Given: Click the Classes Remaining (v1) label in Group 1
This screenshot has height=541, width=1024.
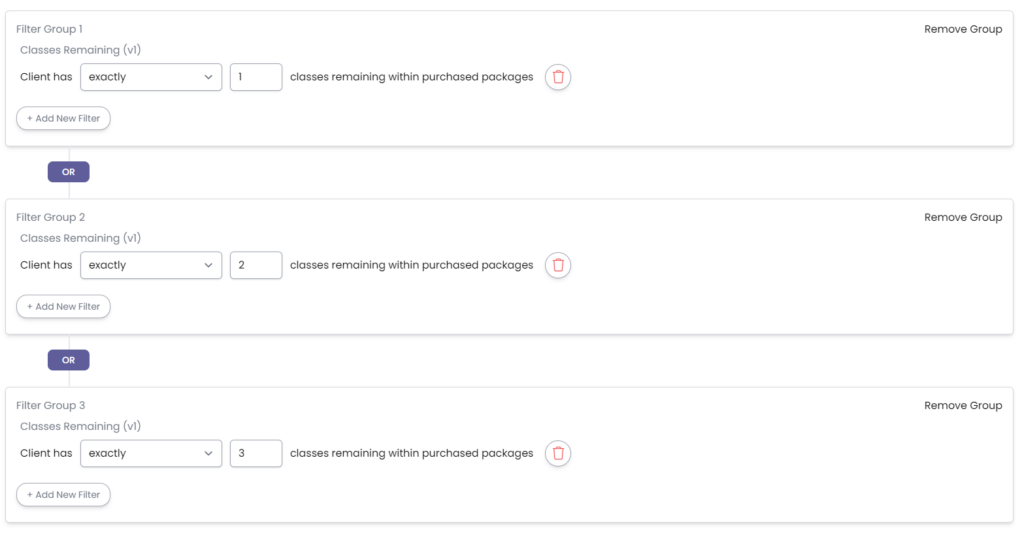Looking at the screenshot, I should click(80, 50).
